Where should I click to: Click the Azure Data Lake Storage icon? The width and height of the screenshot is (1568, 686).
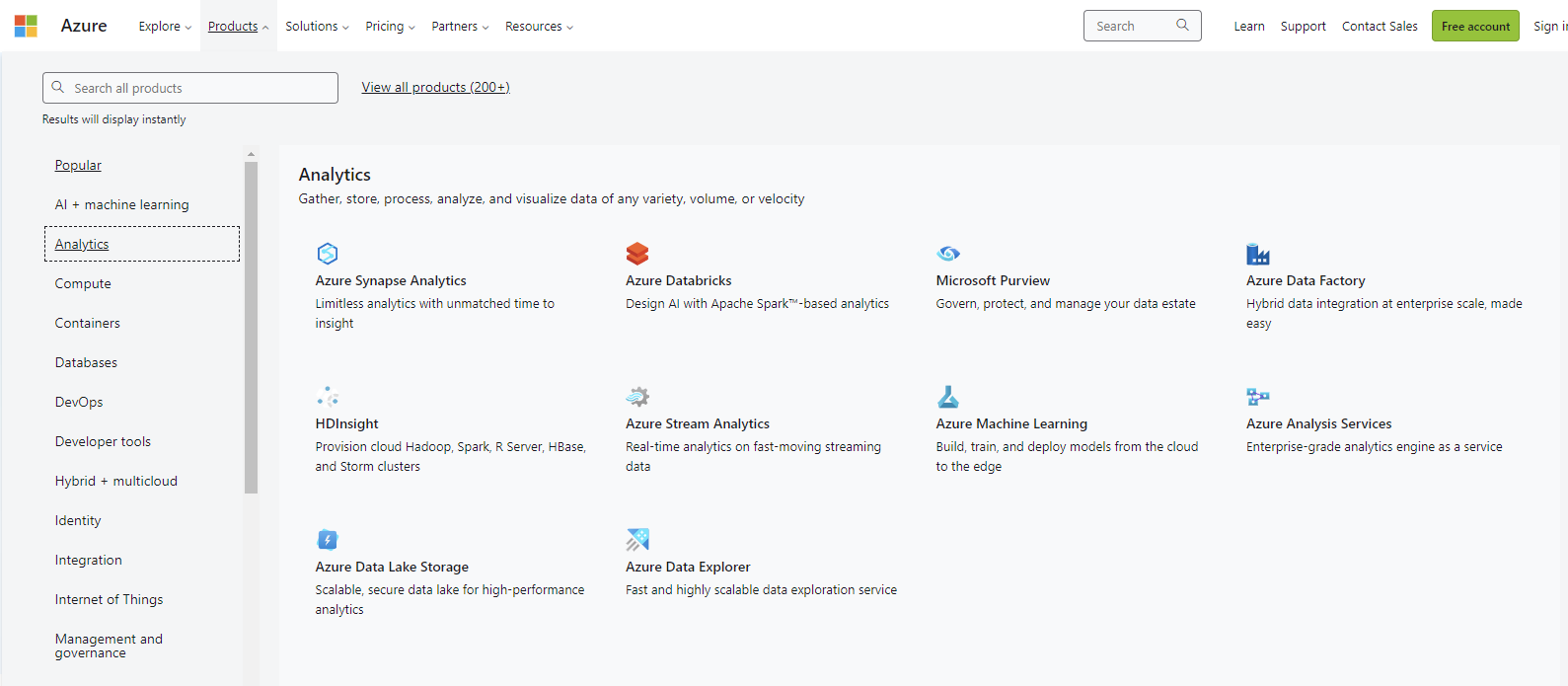(328, 540)
